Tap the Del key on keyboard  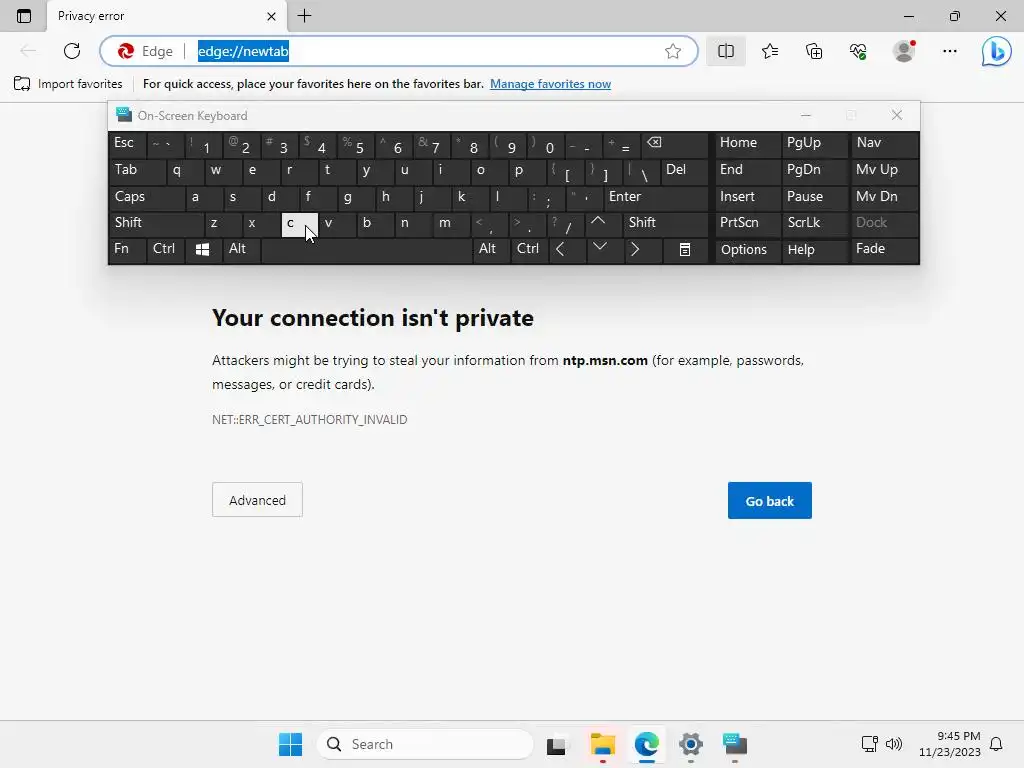[x=684, y=170]
